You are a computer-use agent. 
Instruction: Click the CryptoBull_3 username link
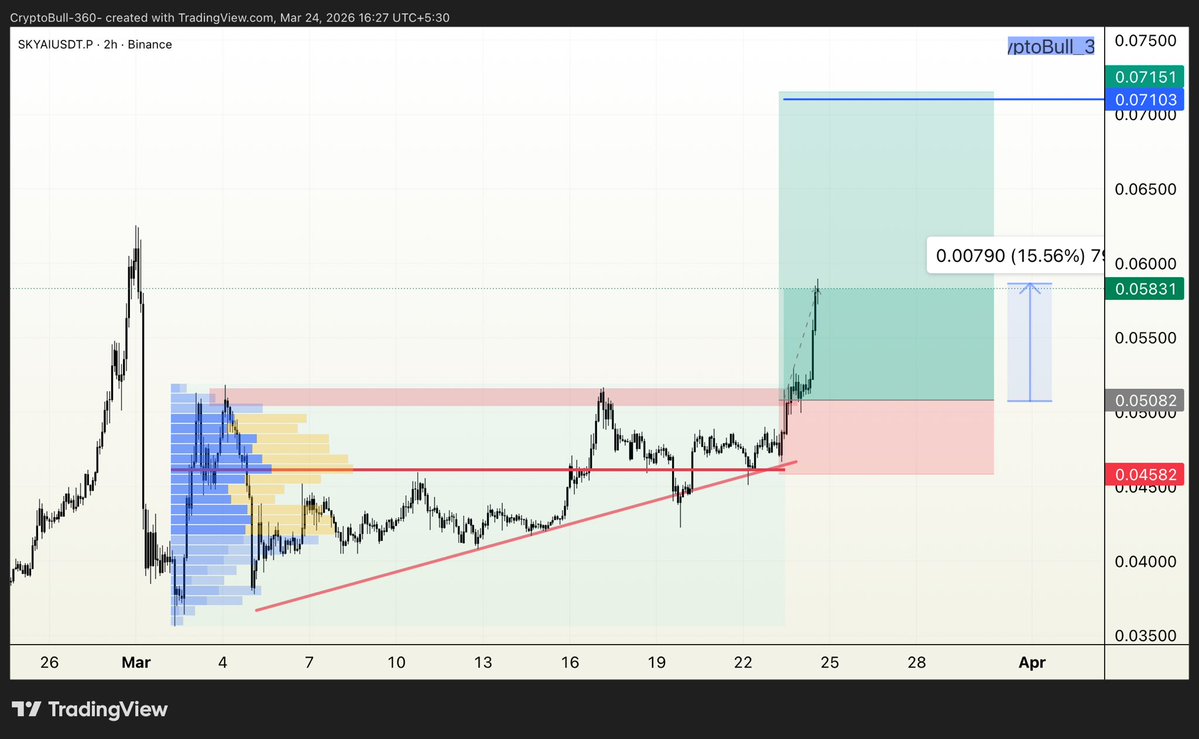(x=1049, y=46)
